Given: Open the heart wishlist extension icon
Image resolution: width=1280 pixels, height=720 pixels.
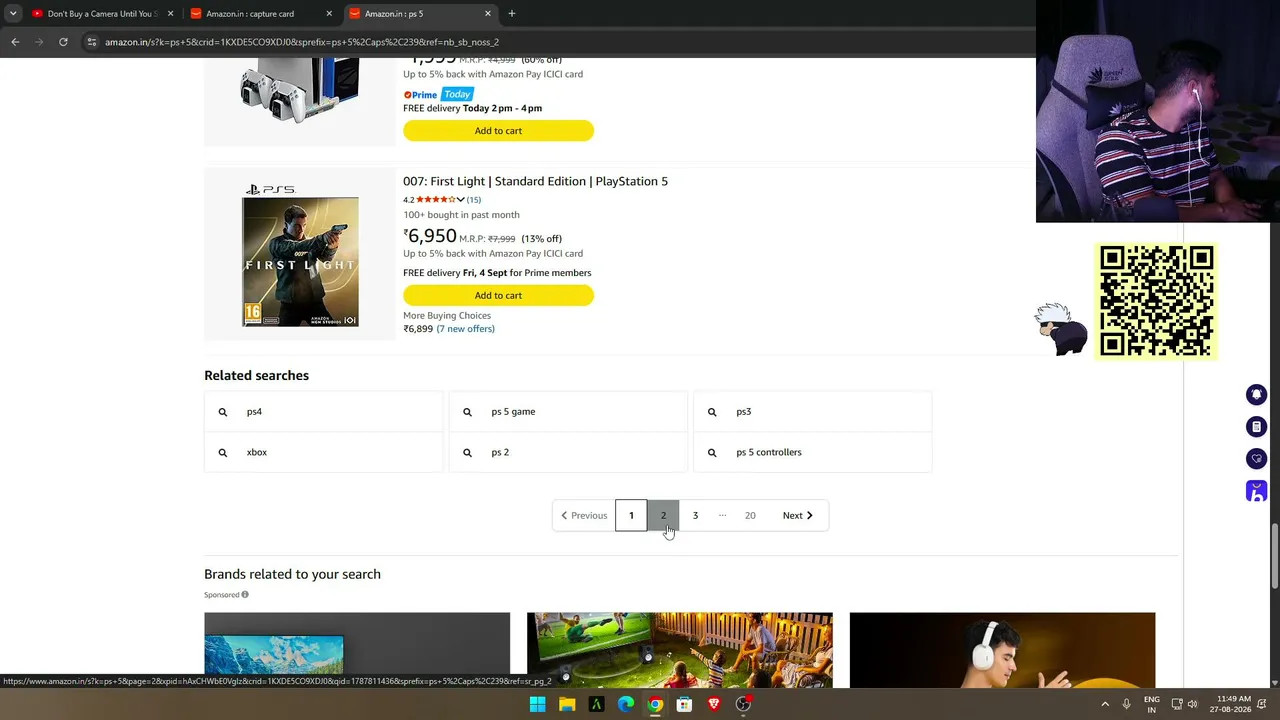Looking at the screenshot, I should pos(1256,459).
